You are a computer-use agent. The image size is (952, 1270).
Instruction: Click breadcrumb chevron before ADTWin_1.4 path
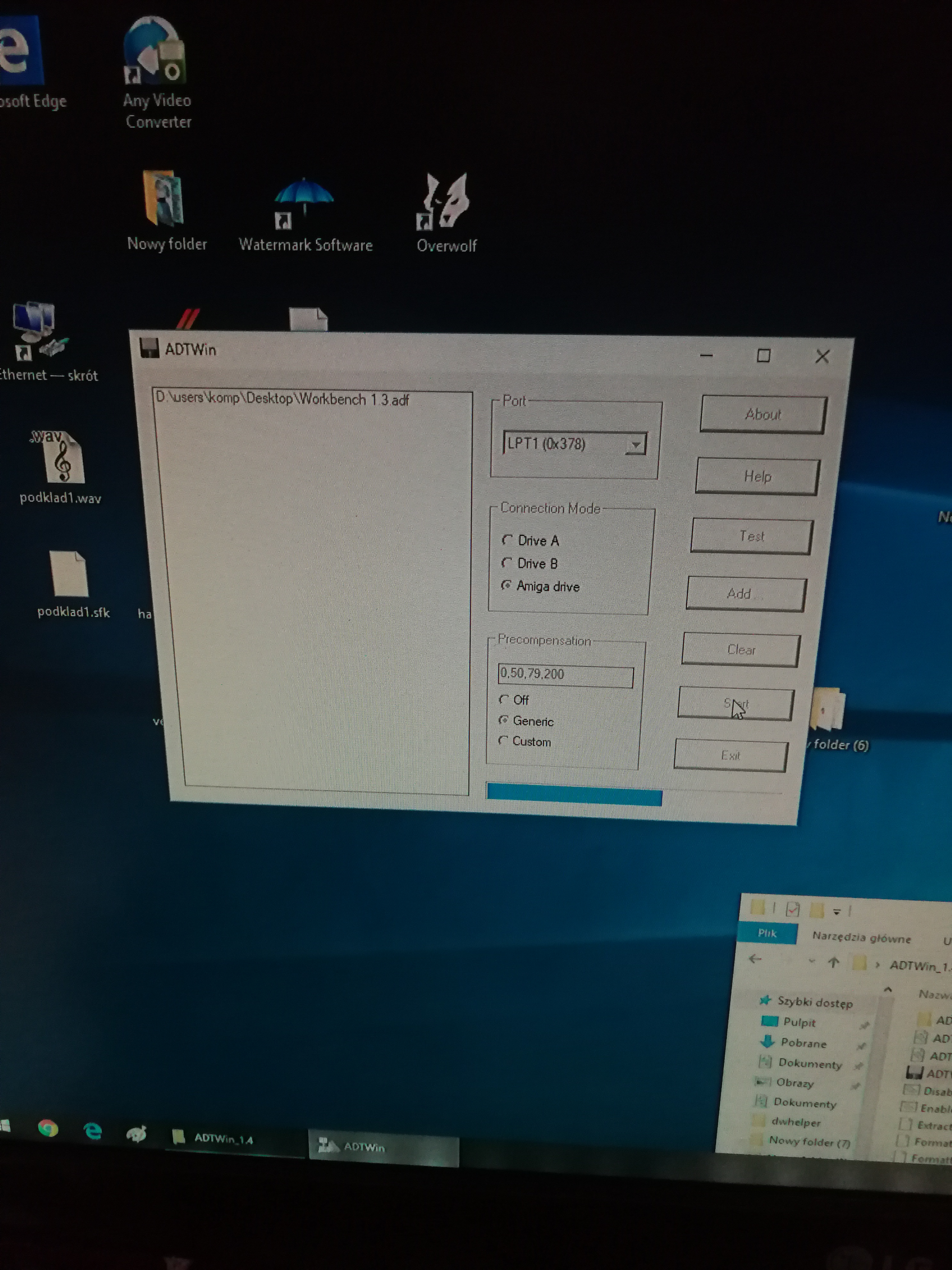pyautogui.click(x=877, y=965)
